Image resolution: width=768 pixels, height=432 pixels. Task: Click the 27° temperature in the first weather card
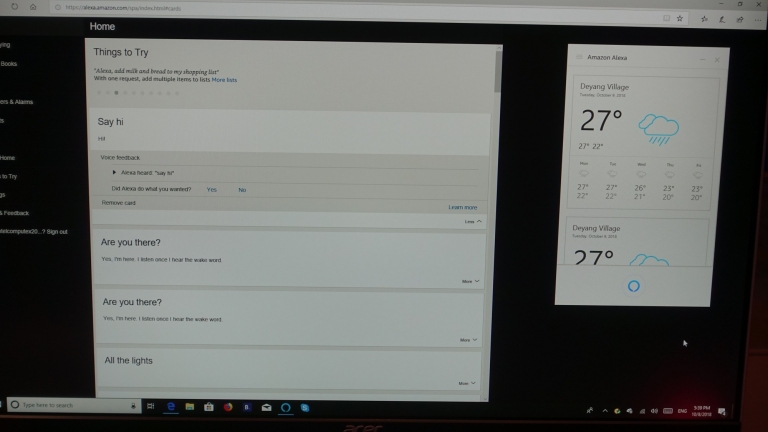[601, 121]
